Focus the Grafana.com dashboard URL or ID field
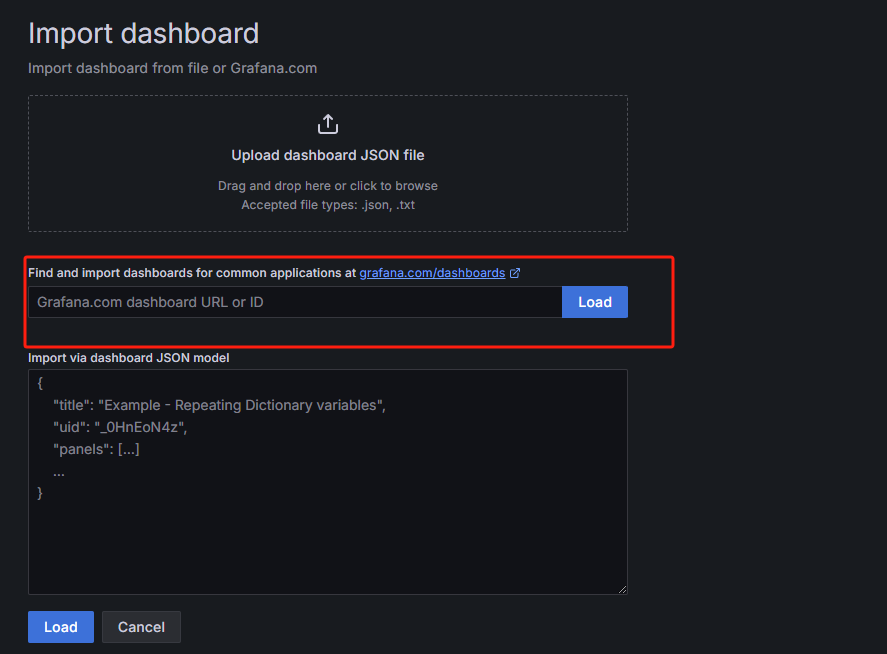This screenshot has width=887, height=654. [295, 302]
